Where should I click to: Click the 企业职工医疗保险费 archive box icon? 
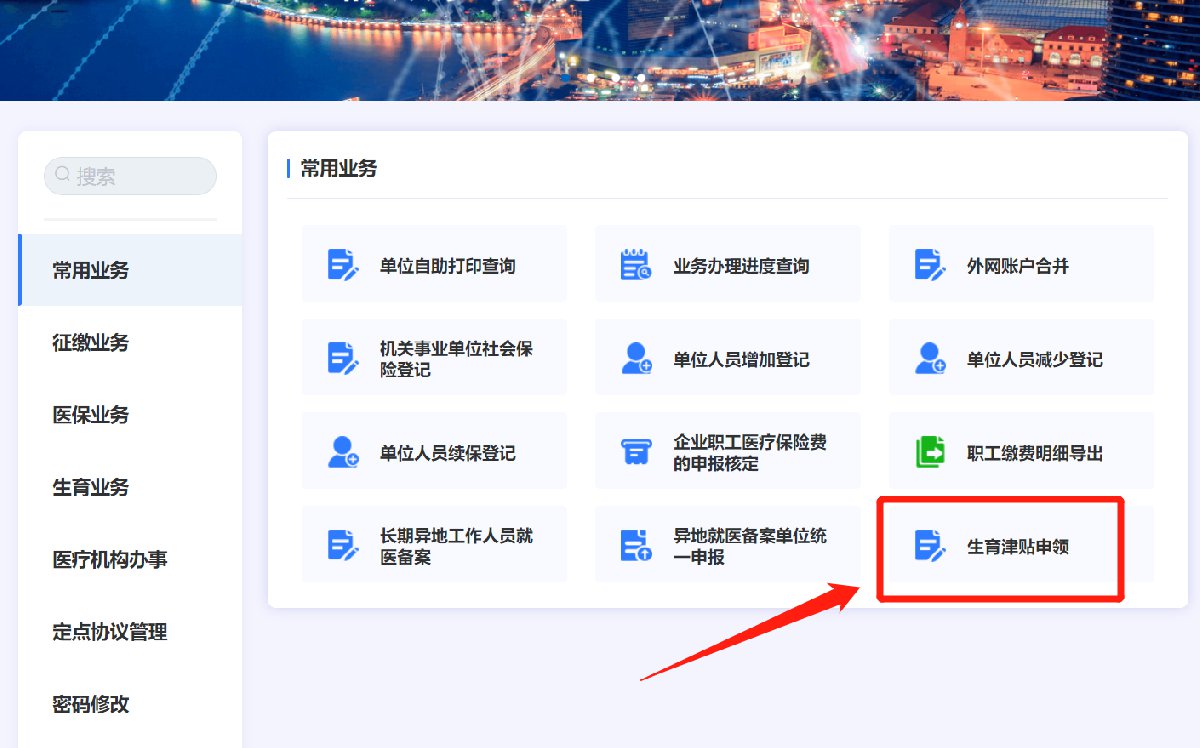[636, 452]
